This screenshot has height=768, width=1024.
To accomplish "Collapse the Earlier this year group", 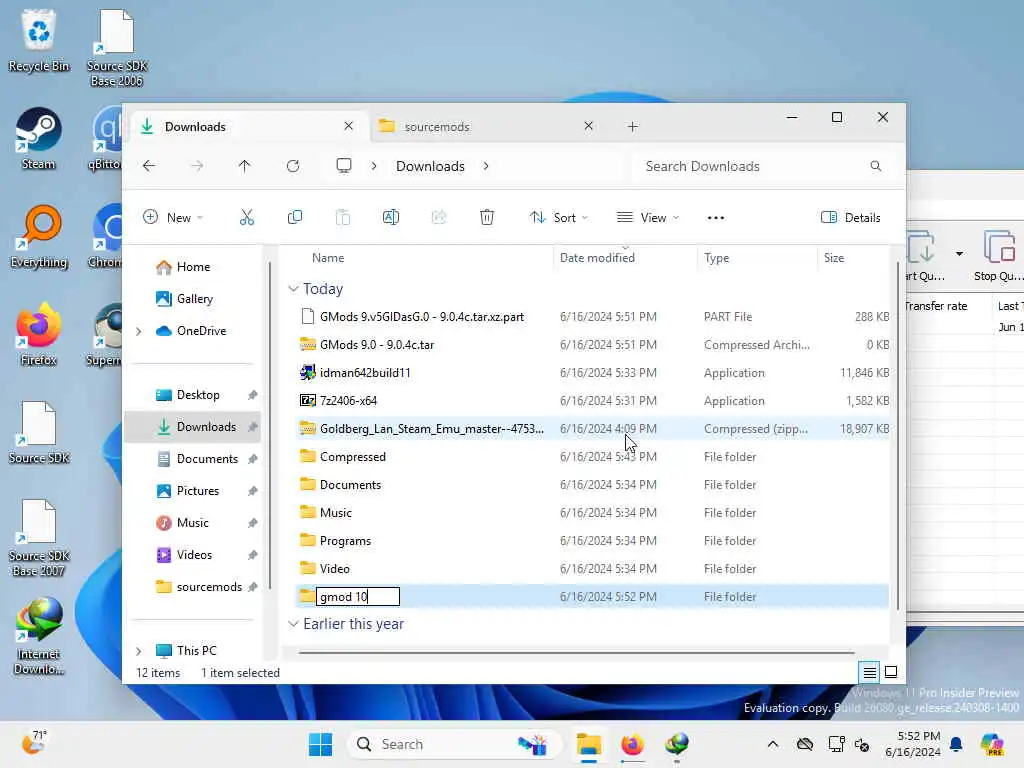I will (x=293, y=624).
